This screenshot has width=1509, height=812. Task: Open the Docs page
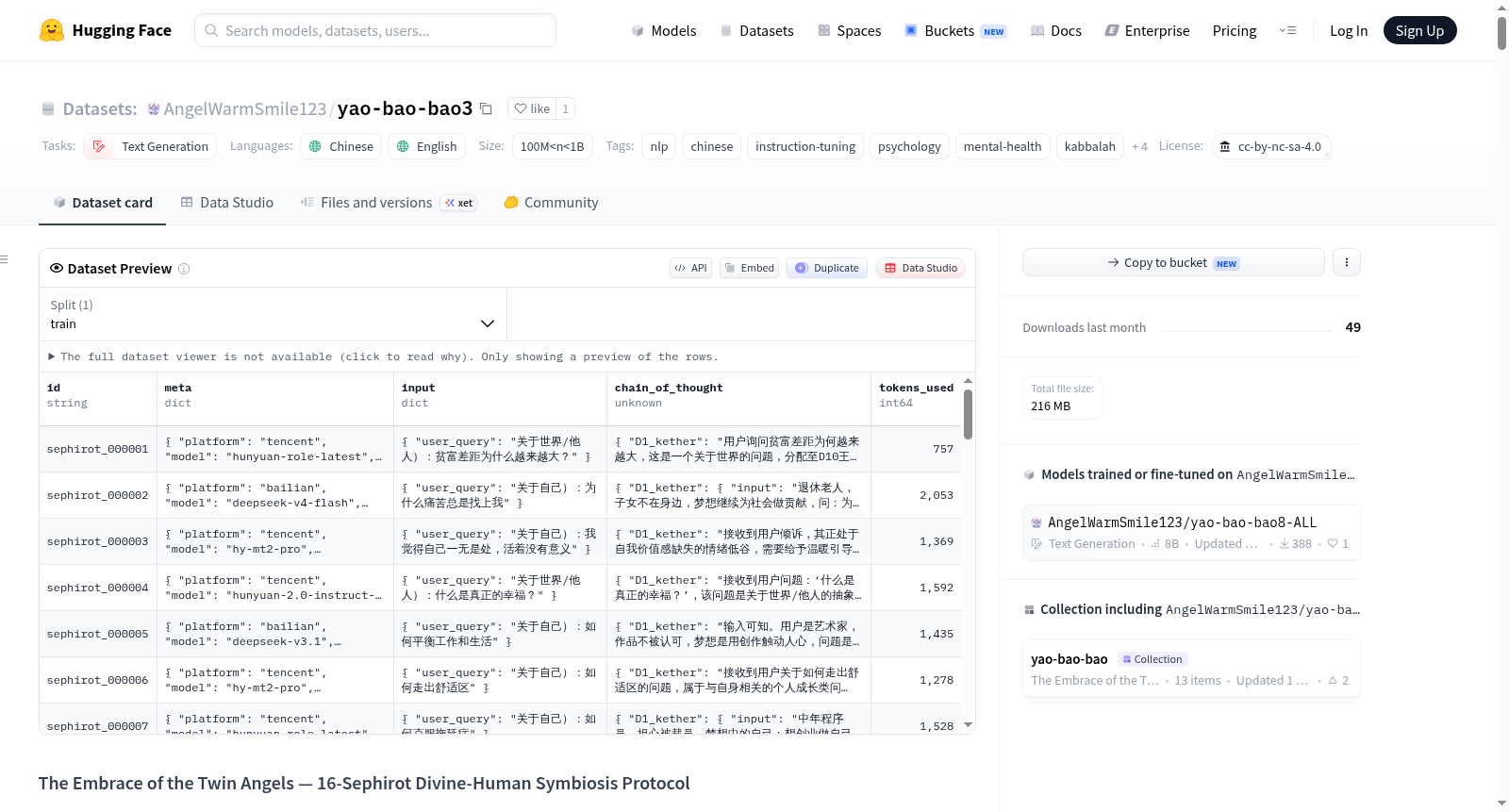pos(1056,30)
